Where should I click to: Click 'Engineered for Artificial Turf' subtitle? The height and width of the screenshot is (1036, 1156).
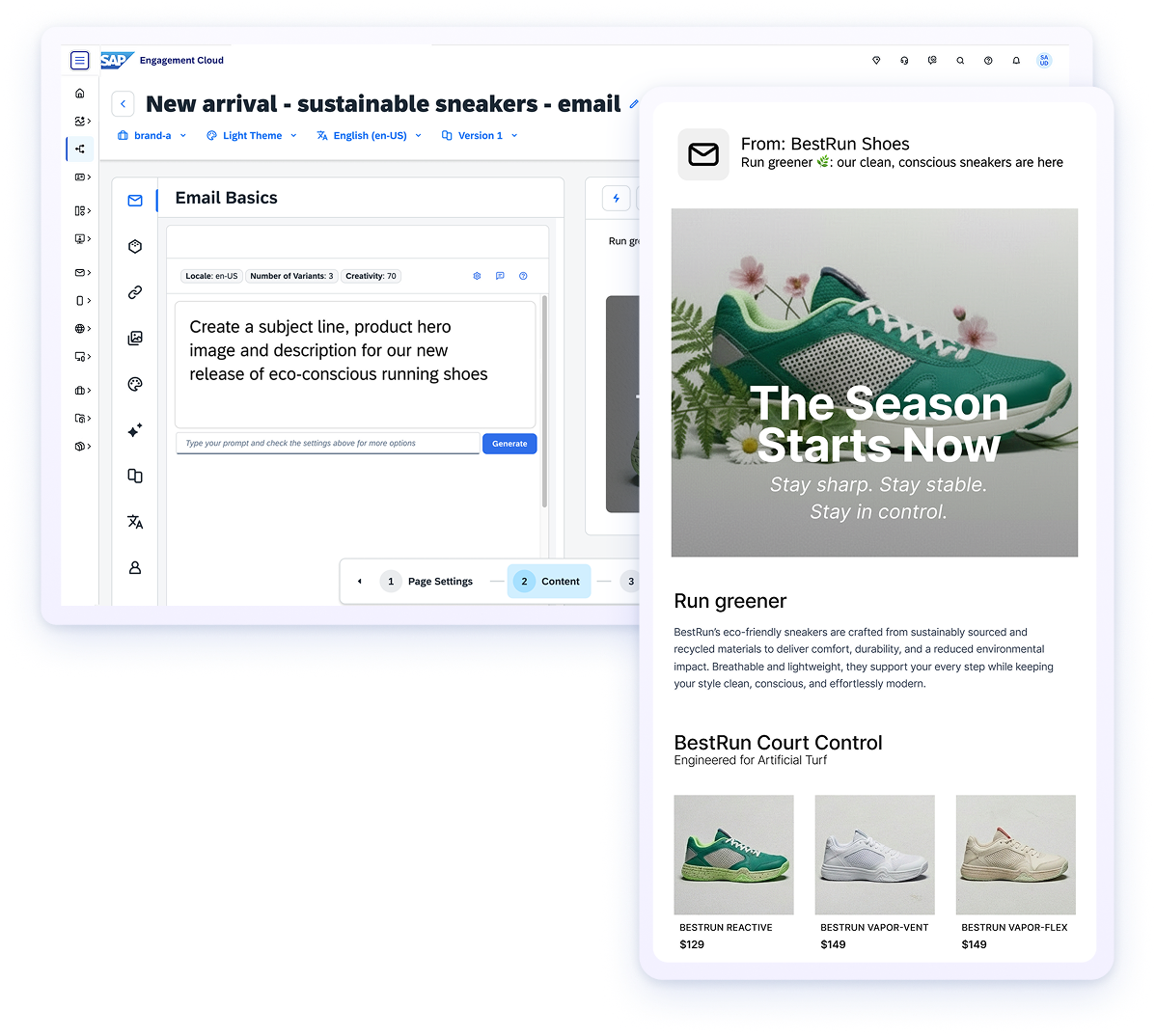(x=751, y=760)
